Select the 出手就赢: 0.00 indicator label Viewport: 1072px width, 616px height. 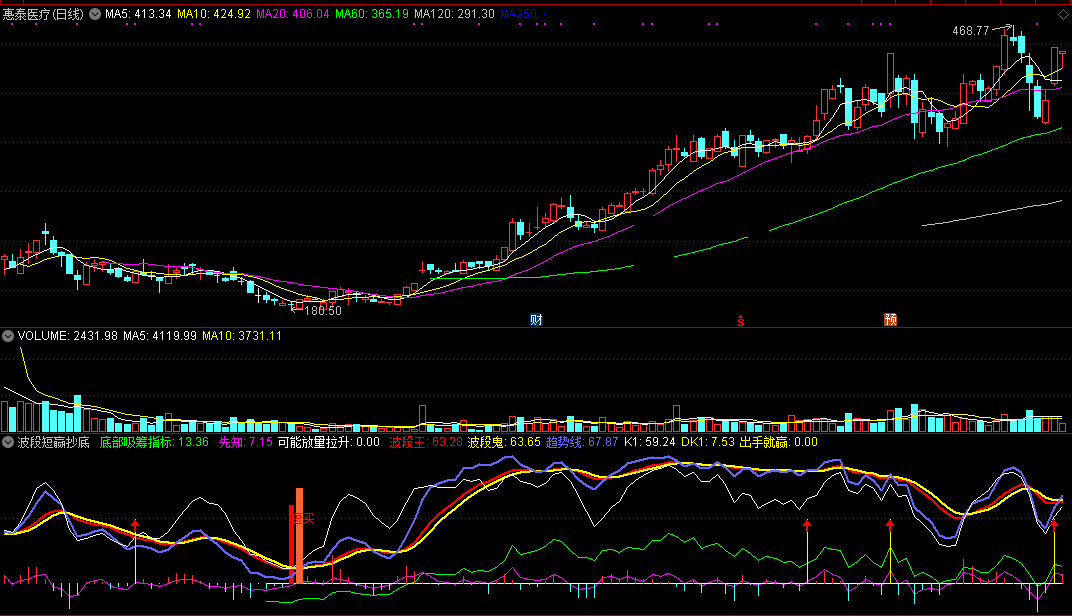pyautogui.click(x=779, y=442)
